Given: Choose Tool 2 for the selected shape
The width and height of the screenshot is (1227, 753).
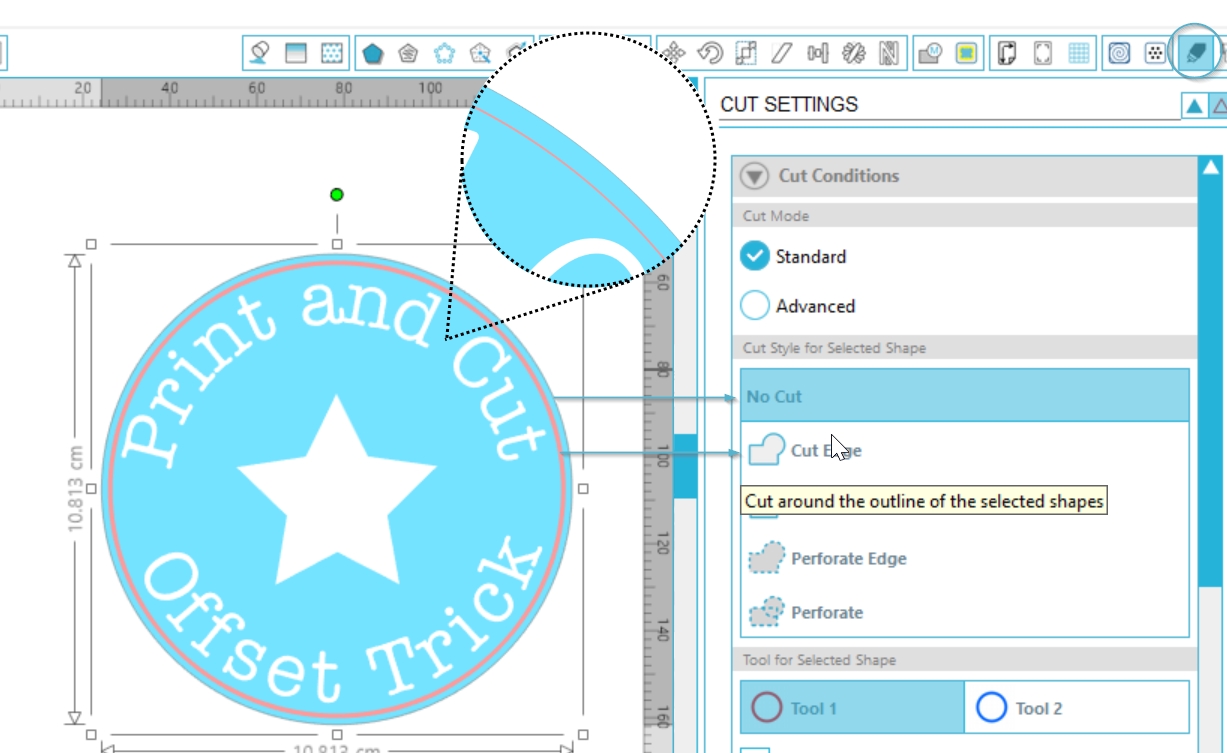Looking at the screenshot, I should 1077,708.
